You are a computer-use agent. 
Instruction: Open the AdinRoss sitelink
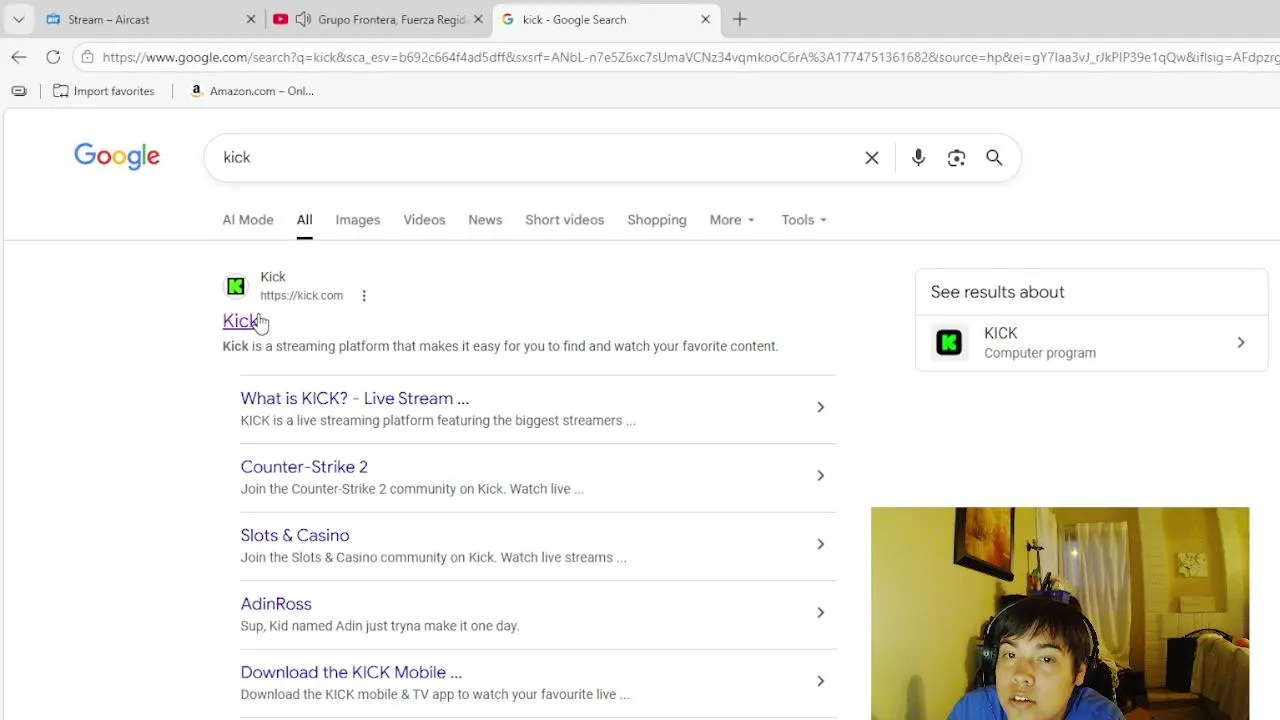point(276,604)
